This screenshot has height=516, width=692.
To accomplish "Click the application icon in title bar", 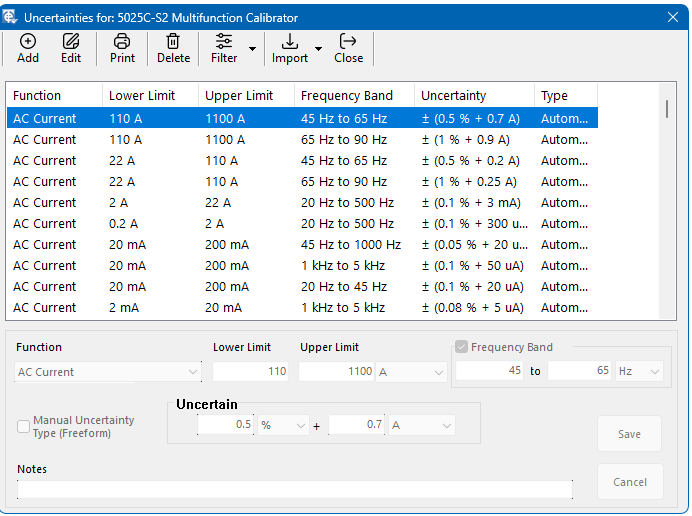I will [11, 17].
